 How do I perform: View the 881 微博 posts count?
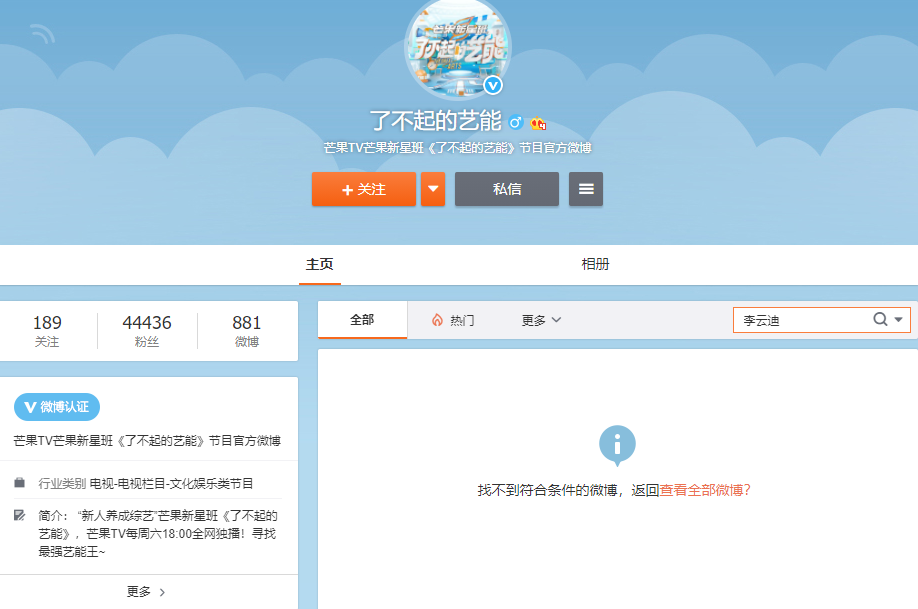(x=246, y=331)
